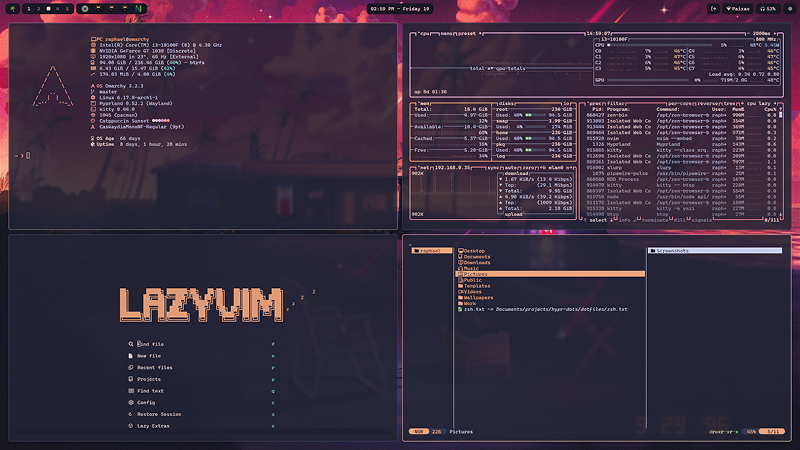Toggle reverse sorting in btop
This screenshot has width=800, height=450.
[708, 104]
